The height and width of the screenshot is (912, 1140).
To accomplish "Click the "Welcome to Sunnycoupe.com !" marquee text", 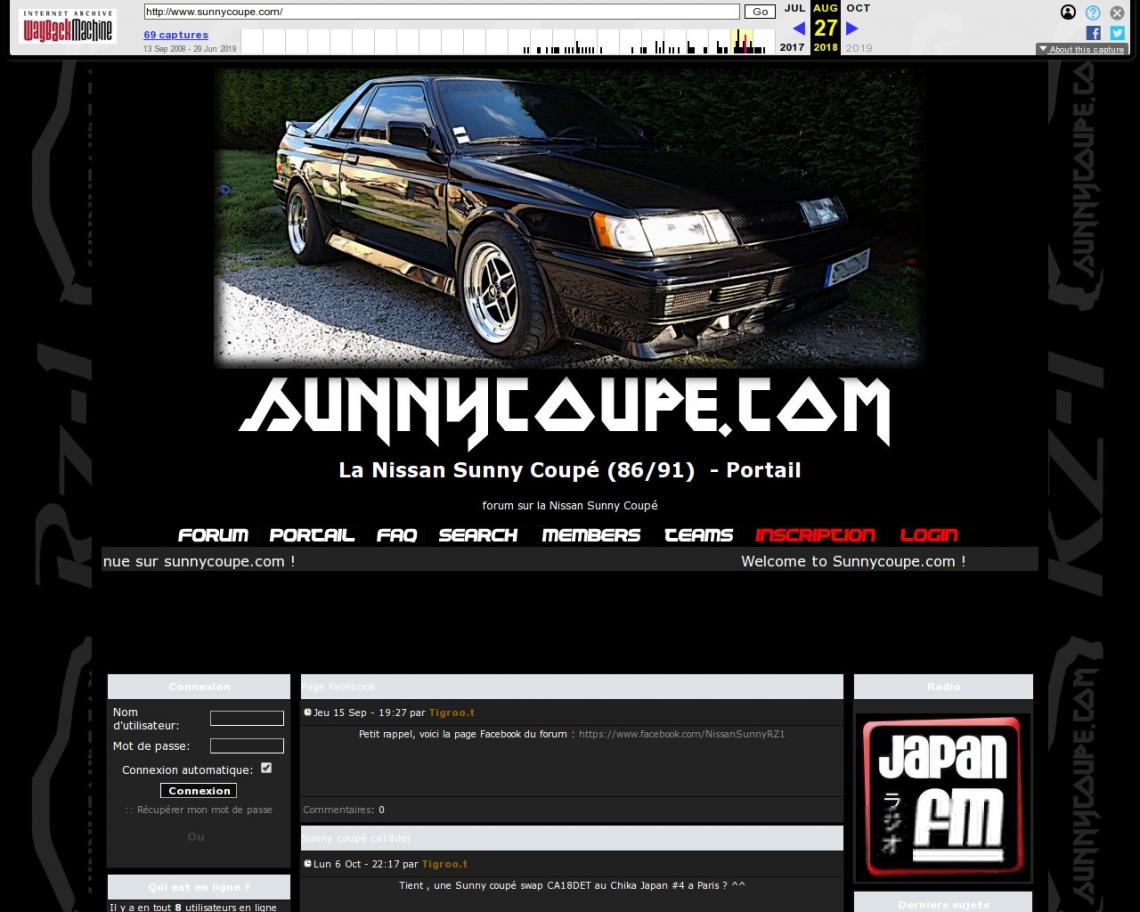I will point(854,561).
